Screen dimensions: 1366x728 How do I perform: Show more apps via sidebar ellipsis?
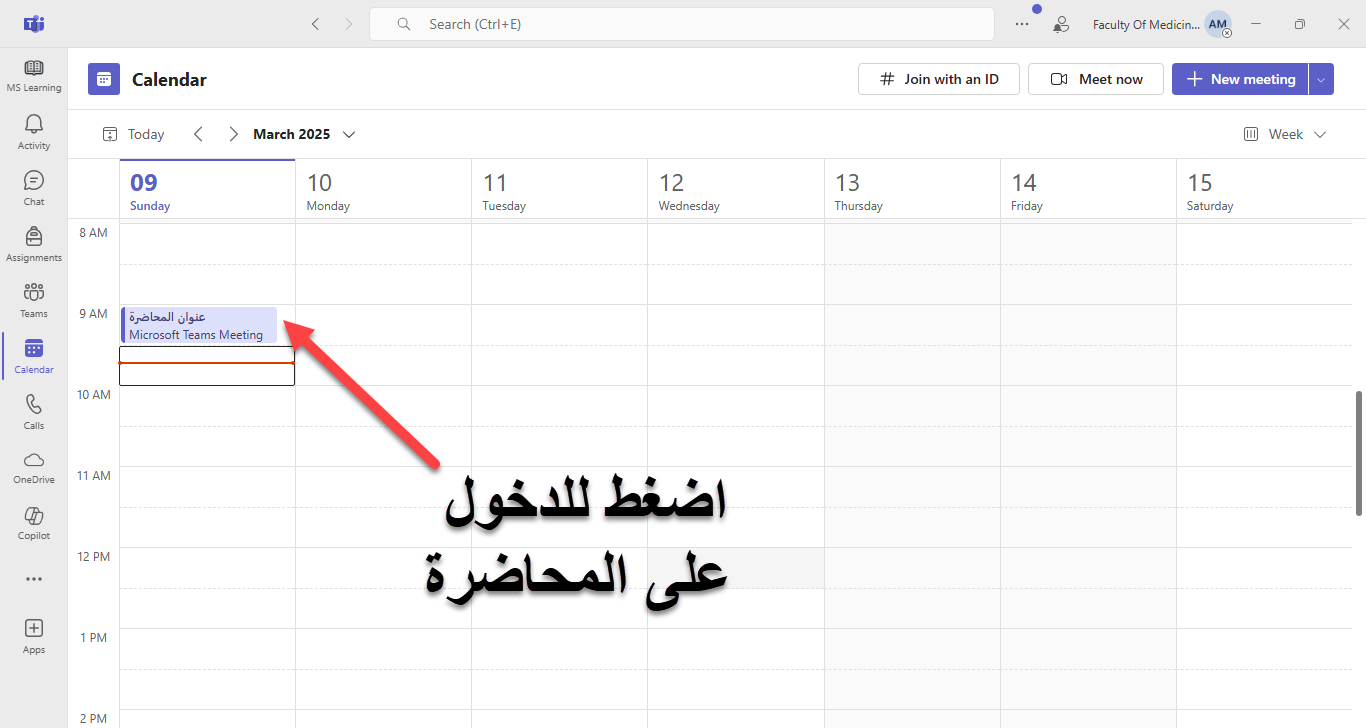tap(34, 579)
